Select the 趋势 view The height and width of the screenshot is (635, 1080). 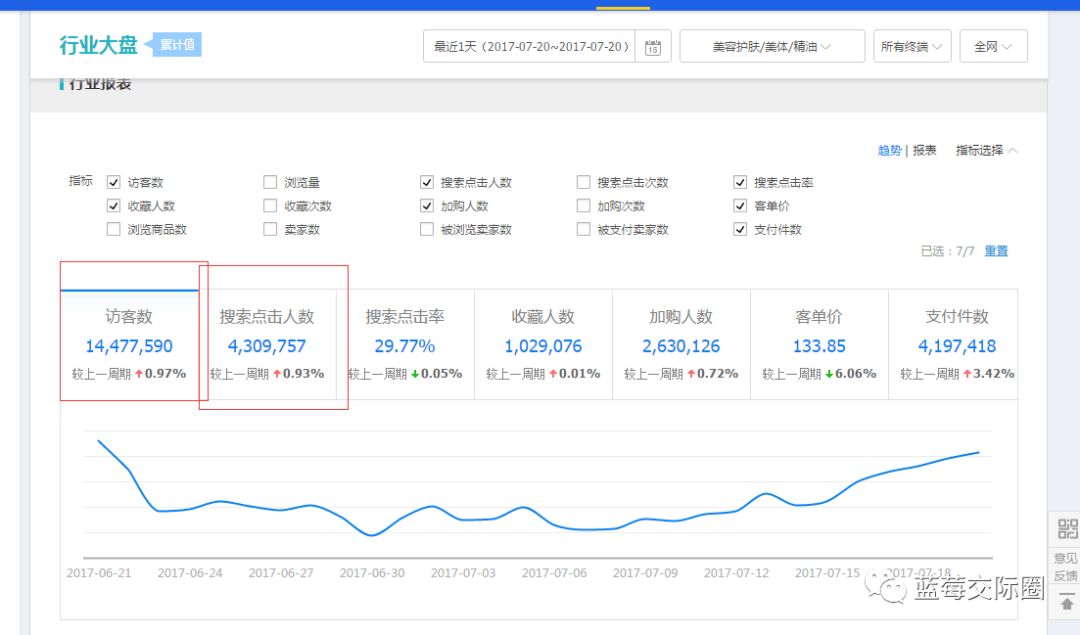click(888, 150)
